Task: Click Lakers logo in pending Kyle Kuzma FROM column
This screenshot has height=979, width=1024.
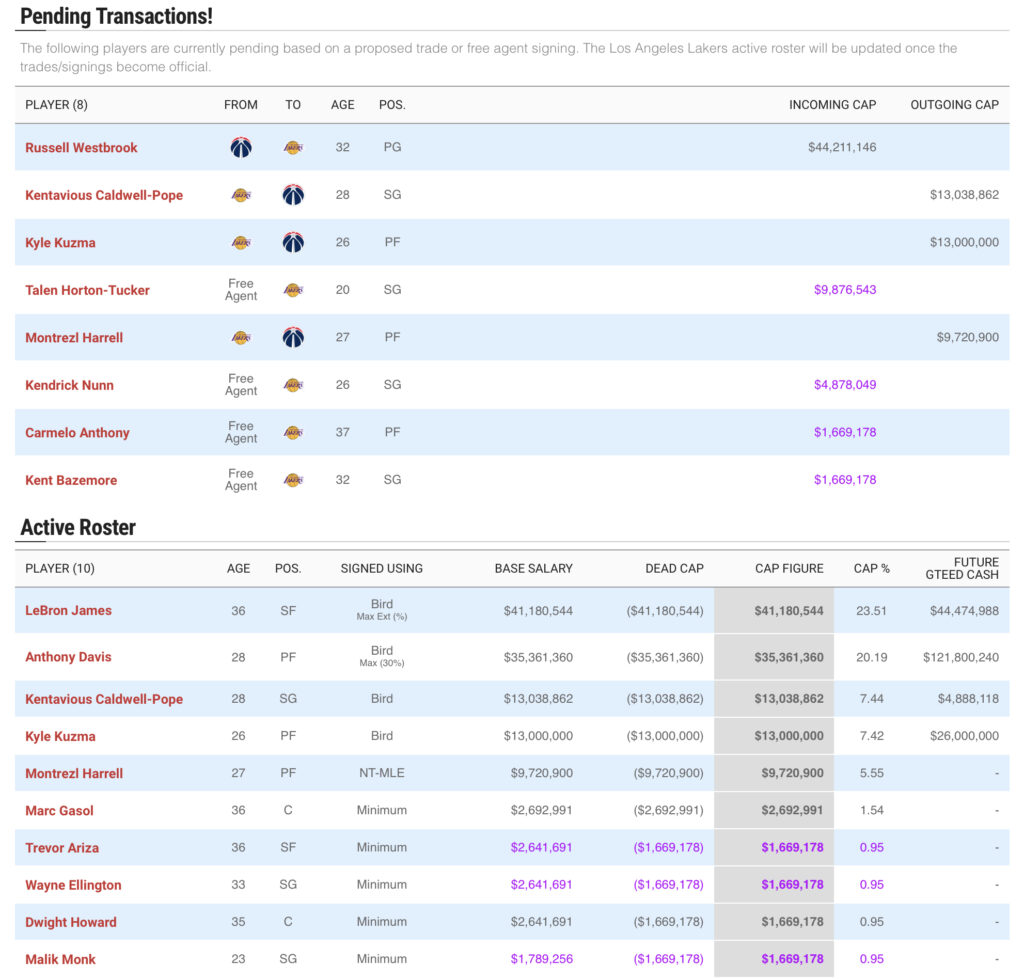Action: coord(241,242)
